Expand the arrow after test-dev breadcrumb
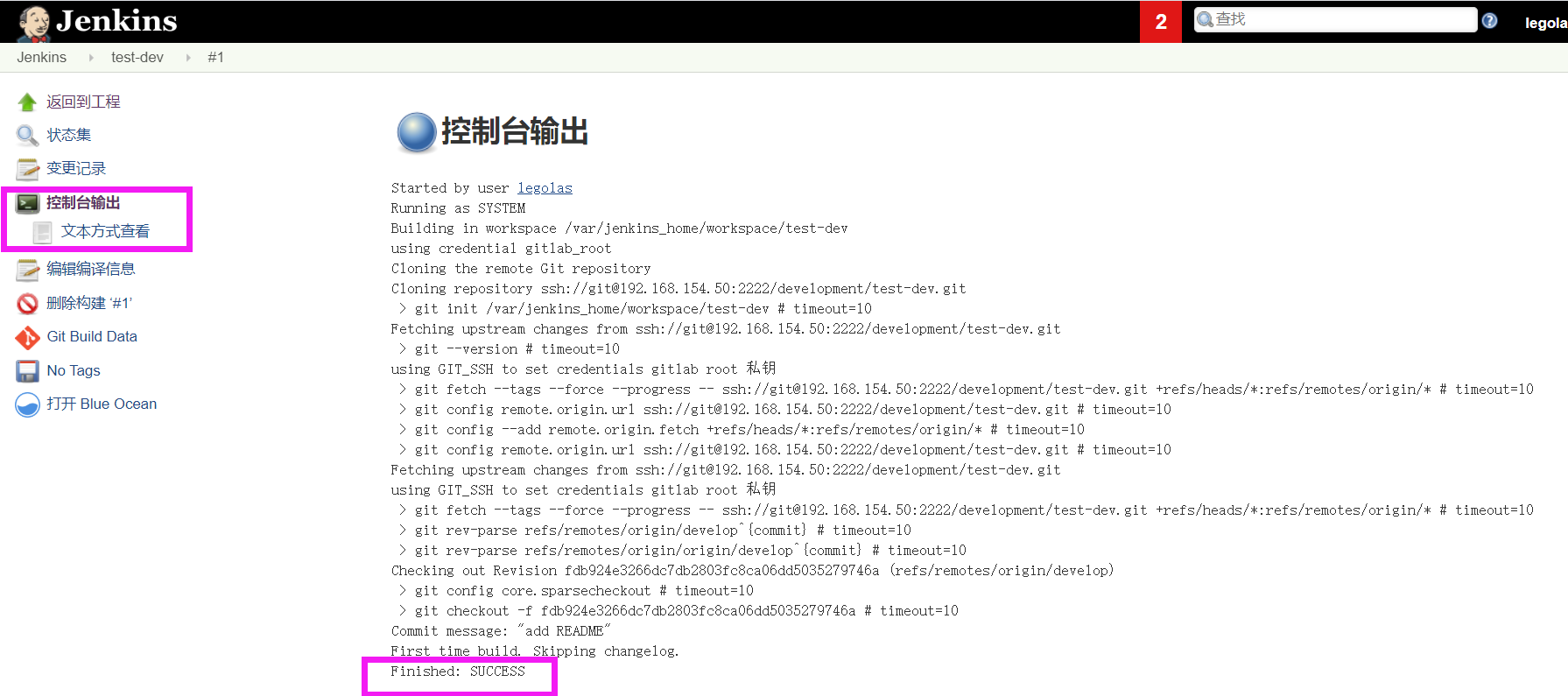The image size is (1568, 696). pyautogui.click(x=187, y=58)
